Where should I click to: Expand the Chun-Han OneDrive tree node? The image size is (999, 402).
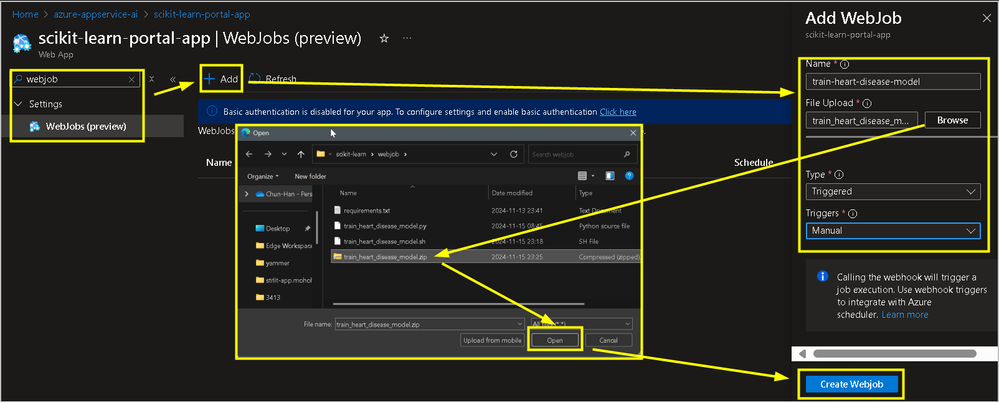point(247,194)
